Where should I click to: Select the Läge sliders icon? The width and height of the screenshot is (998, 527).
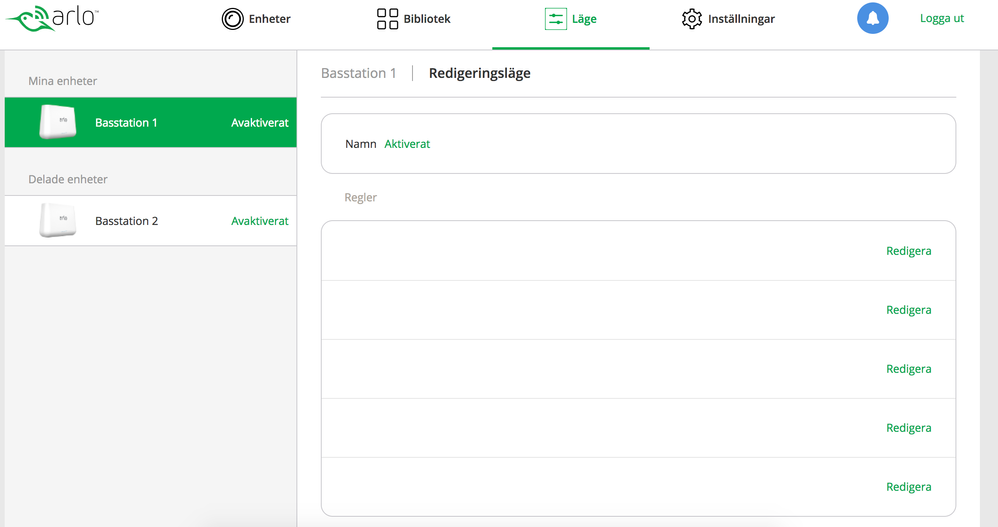[x=556, y=19]
